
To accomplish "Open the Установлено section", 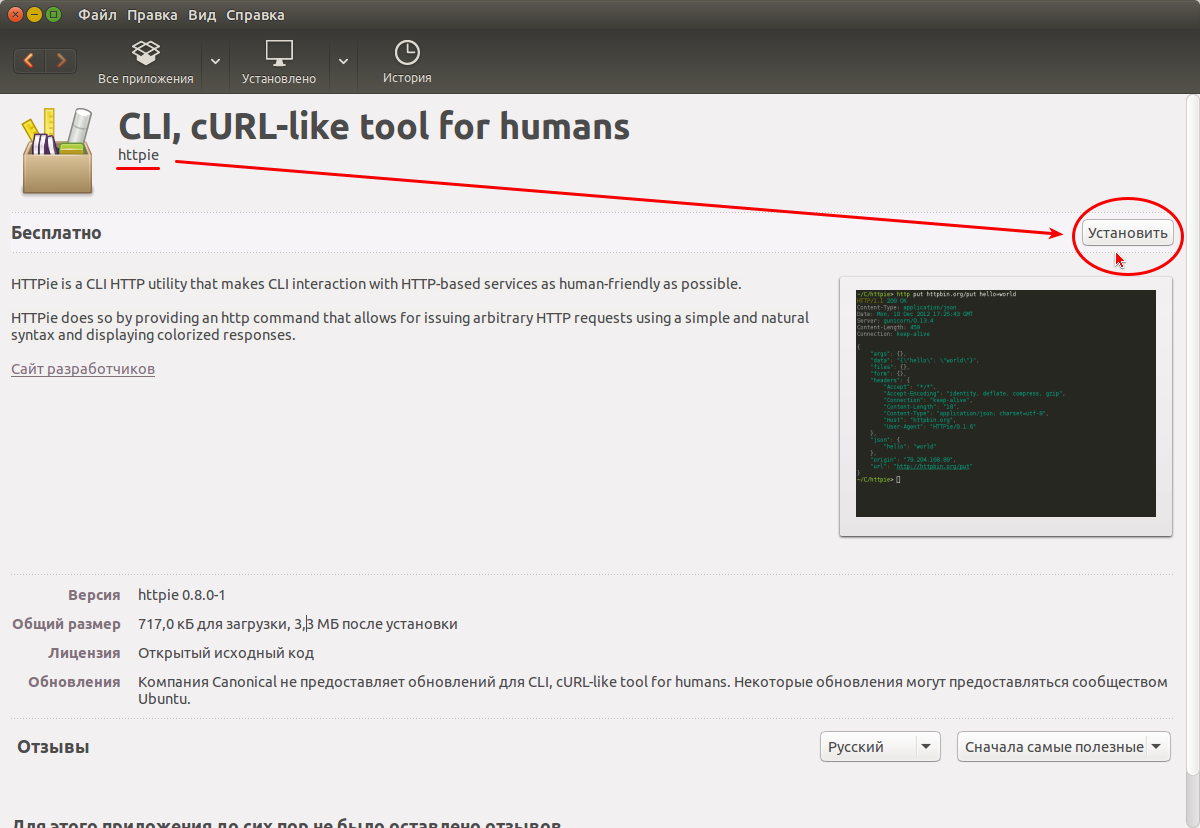I will [279, 62].
